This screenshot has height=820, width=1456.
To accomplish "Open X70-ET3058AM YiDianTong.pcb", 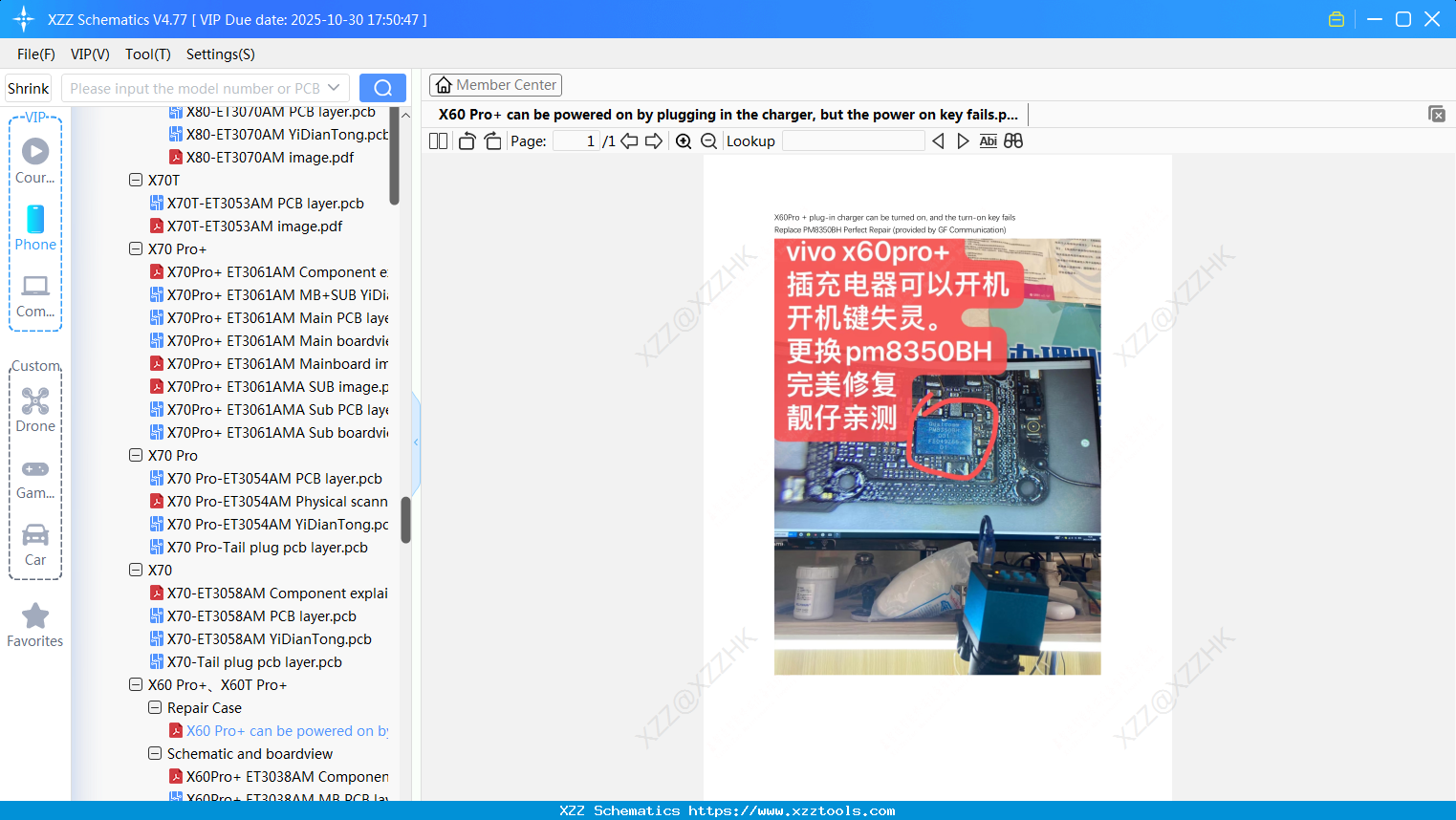I will [261, 638].
